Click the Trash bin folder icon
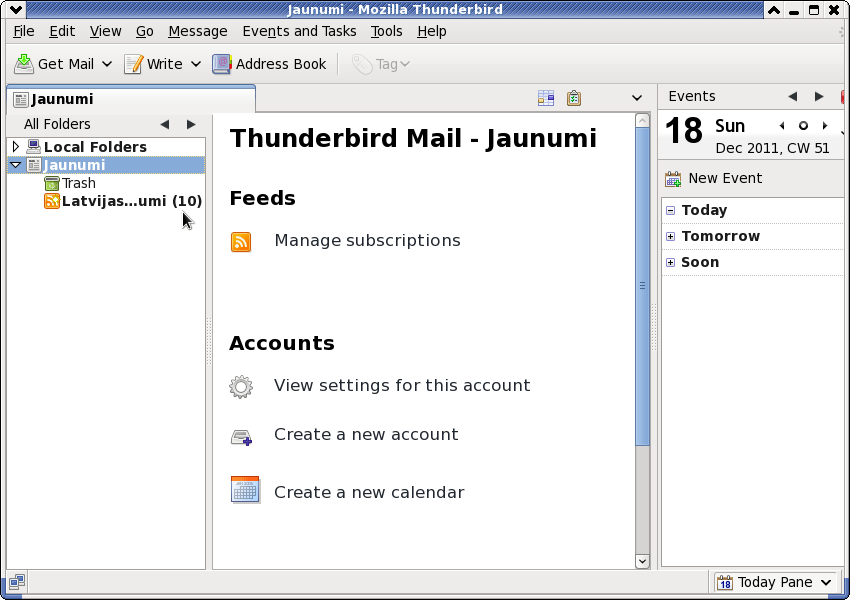850x600 pixels. point(51,183)
